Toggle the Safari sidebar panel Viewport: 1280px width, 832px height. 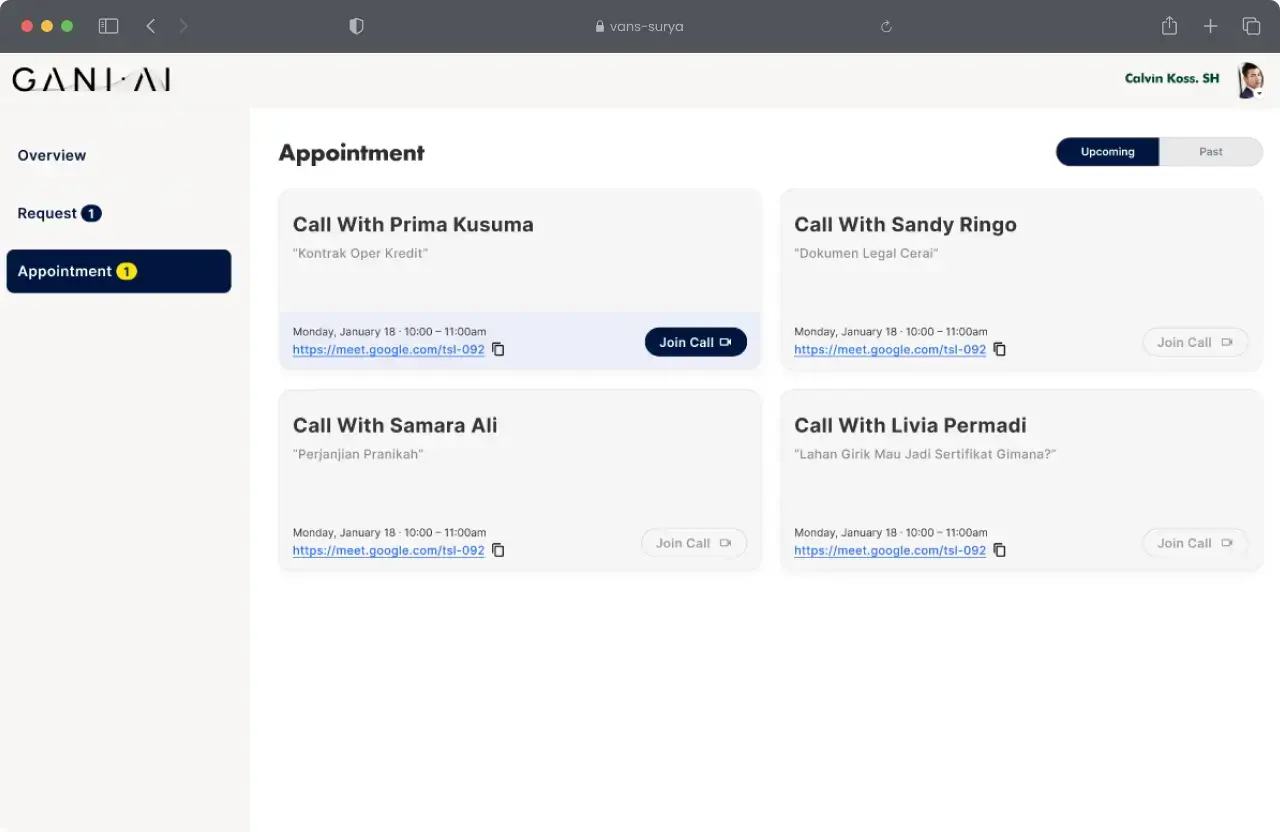click(x=108, y=26)
